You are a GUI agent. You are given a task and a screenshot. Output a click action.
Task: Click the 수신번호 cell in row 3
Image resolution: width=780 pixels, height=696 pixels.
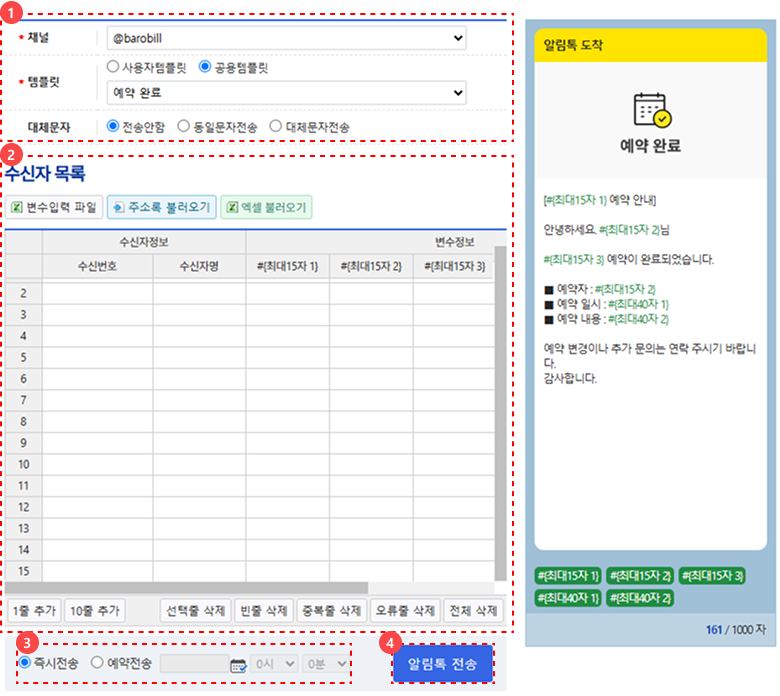click(98, 315)
